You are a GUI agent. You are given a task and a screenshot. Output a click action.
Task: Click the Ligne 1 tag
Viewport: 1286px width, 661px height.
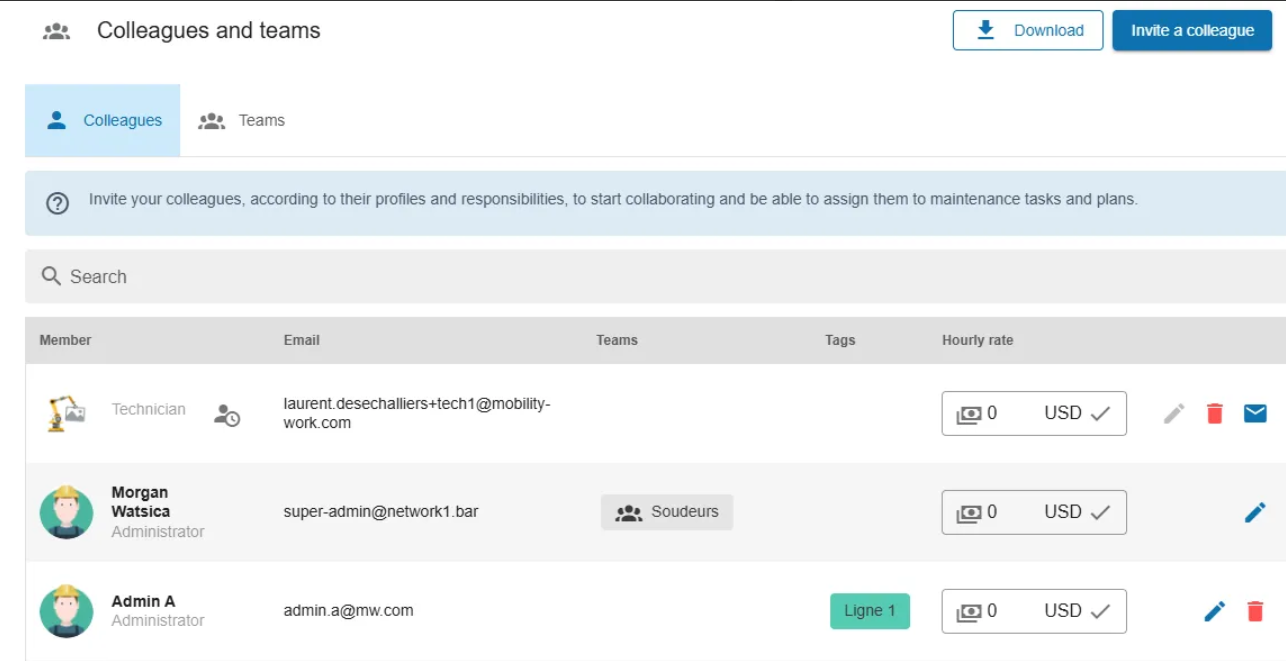pyautogui.click(x=870, y=611)
